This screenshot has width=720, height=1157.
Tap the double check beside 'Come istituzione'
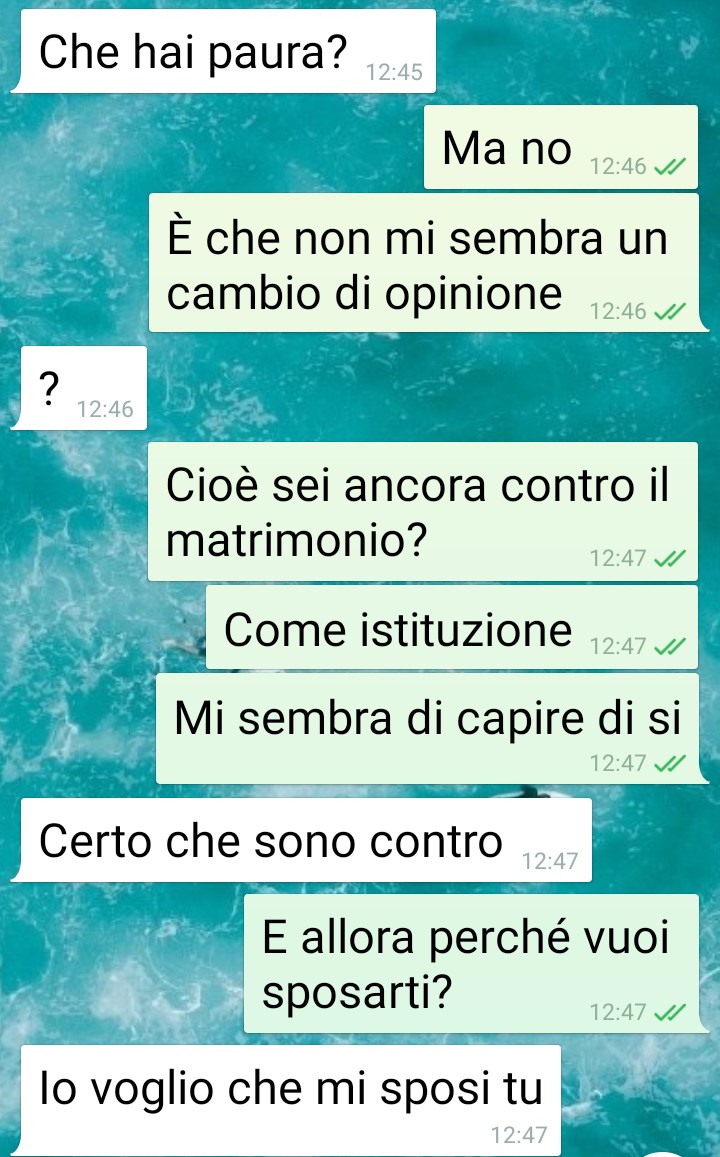(670, 646)
